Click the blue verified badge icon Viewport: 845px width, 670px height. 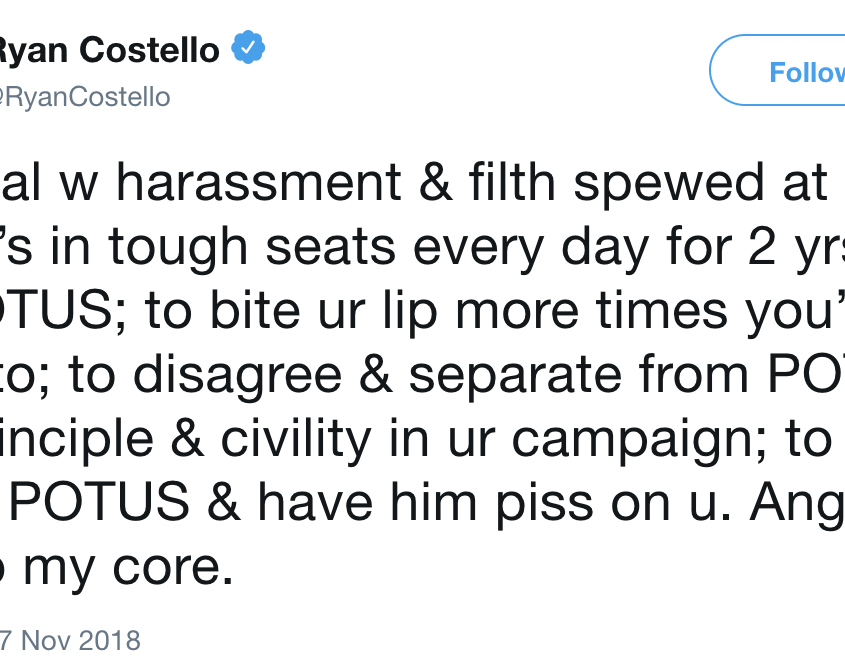(x=248, y=47)
